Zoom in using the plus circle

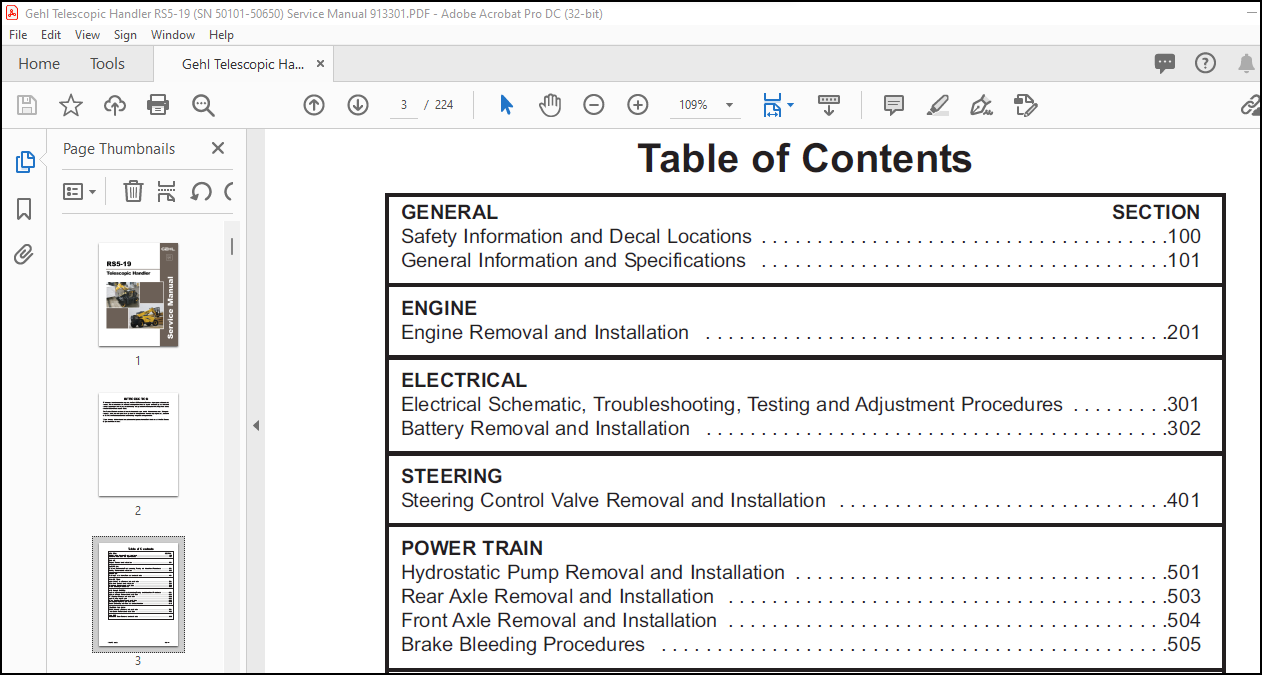point(638,105)
